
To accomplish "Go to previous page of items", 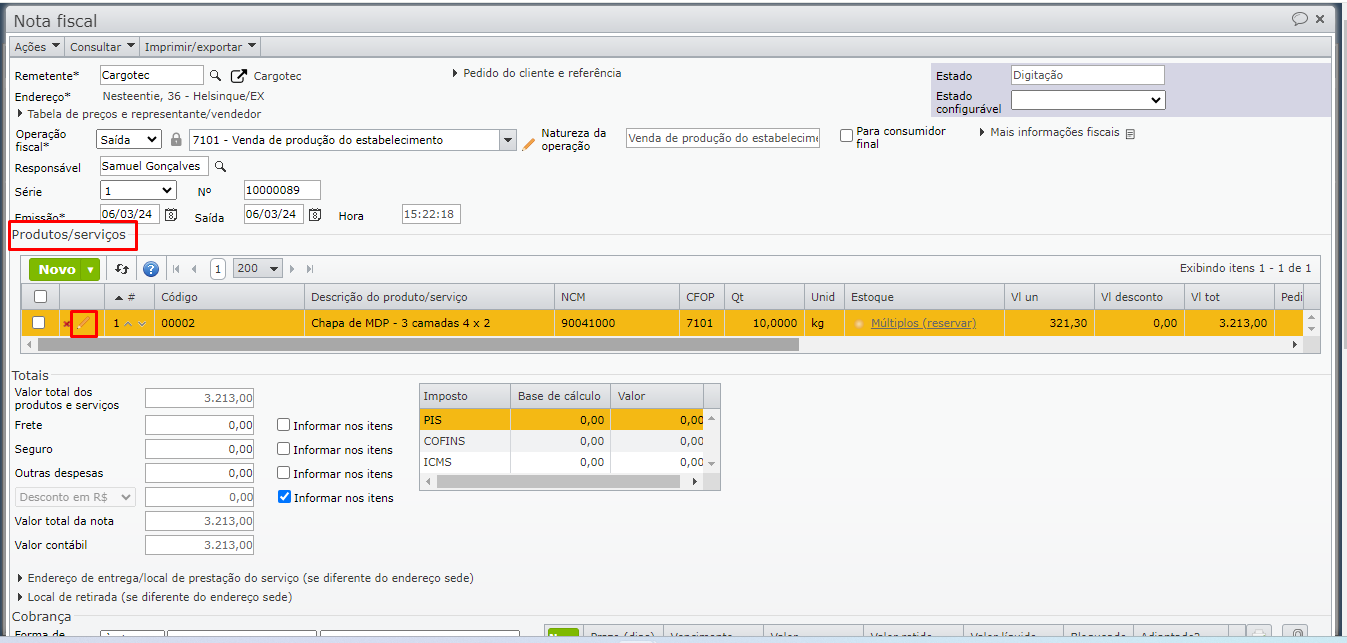I will (x=194, y=269).
